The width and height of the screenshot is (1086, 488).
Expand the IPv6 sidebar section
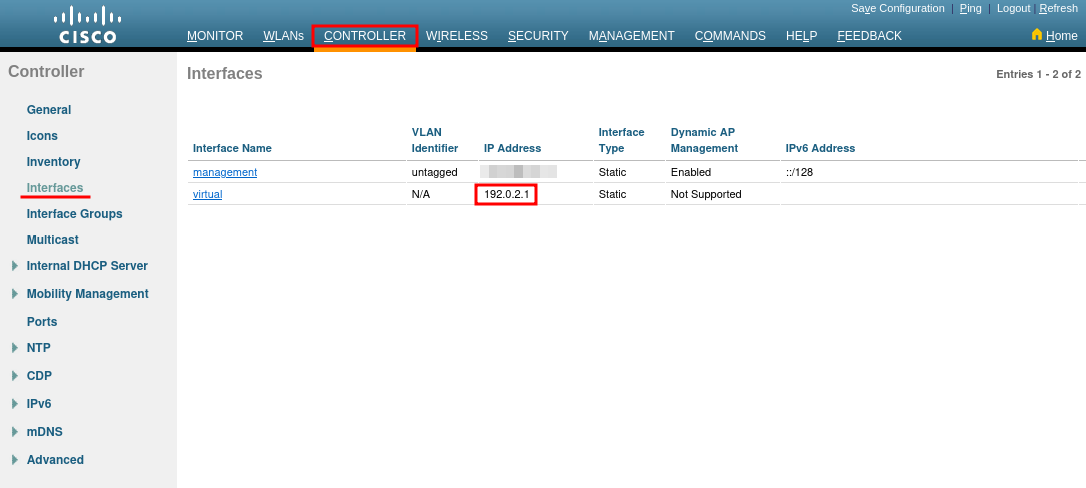[14, 404]
